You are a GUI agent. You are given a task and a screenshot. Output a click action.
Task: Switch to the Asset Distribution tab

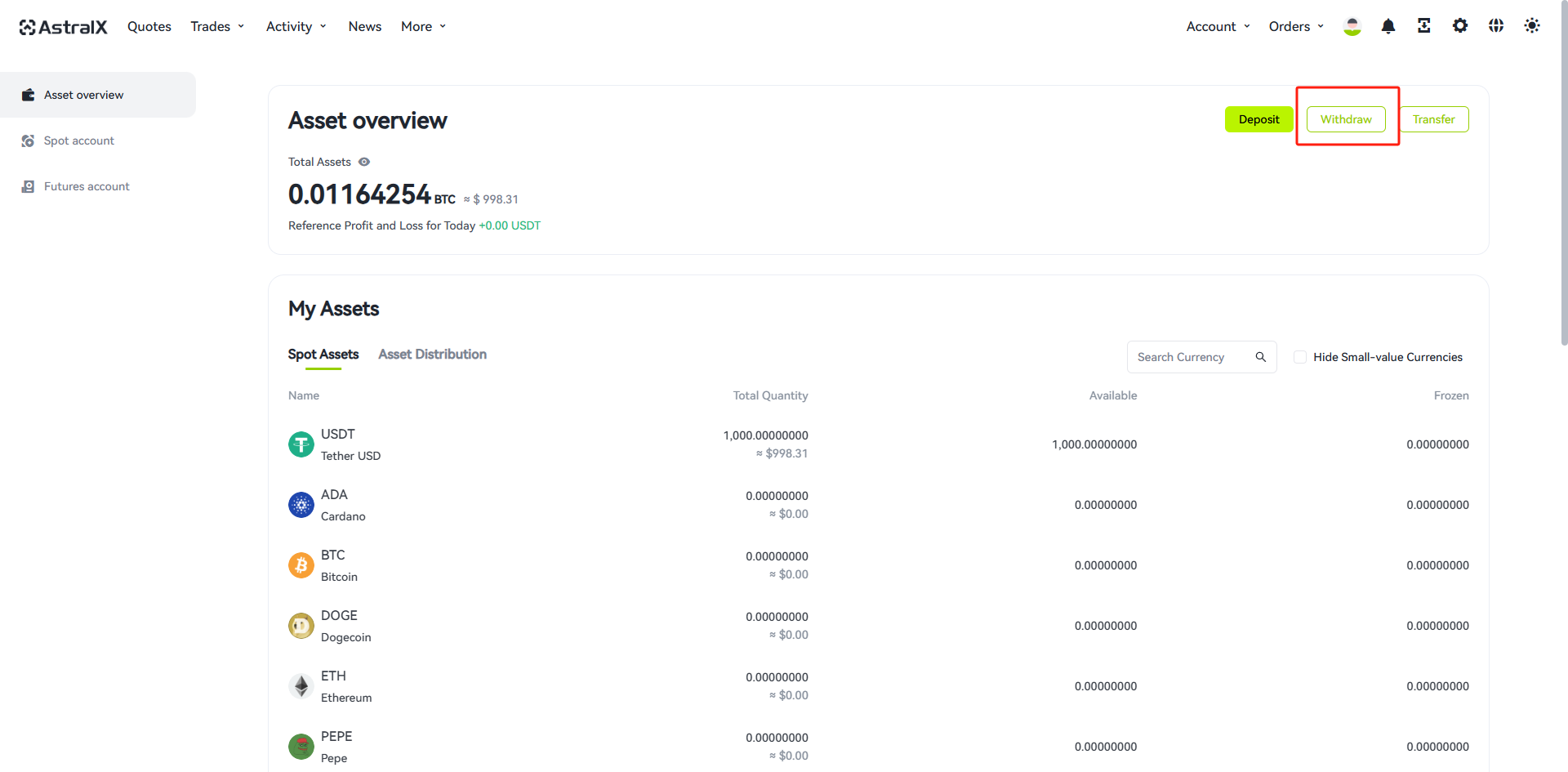click(433, 354)
